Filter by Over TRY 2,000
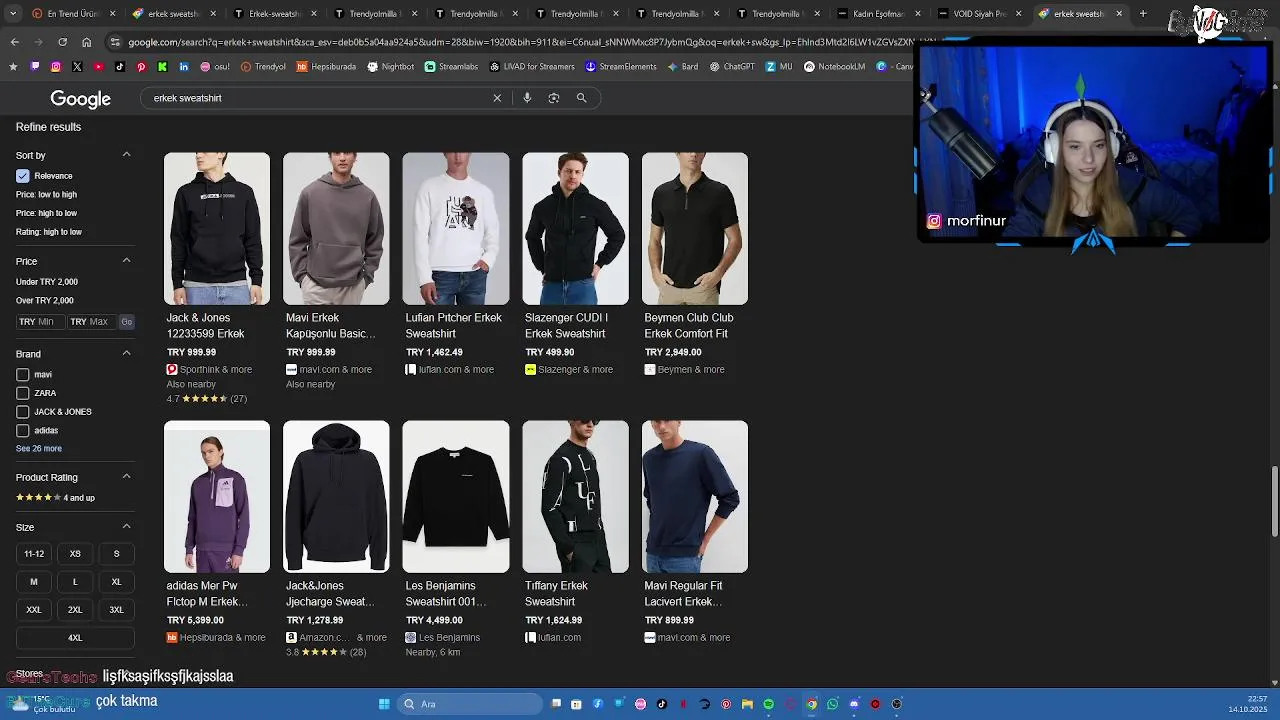Viewport: 1280px width, 720px height. tap(45, 300)
